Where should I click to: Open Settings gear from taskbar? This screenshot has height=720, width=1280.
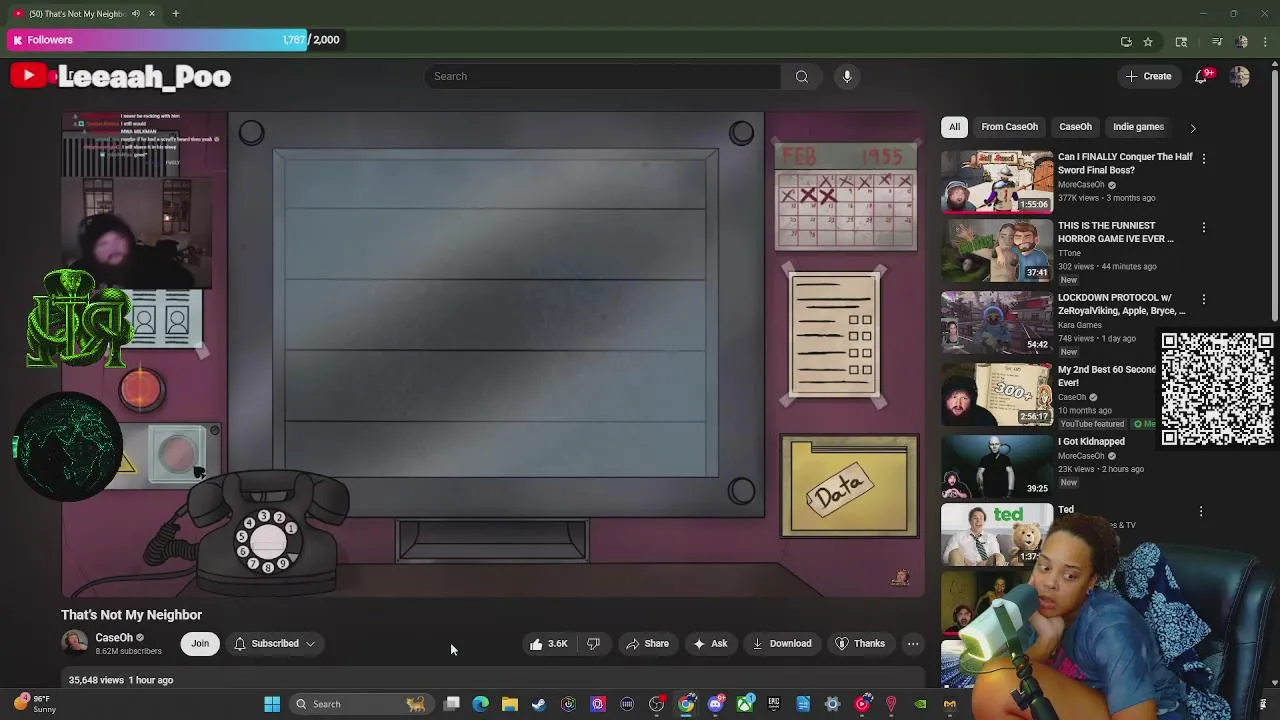[832, 704]
